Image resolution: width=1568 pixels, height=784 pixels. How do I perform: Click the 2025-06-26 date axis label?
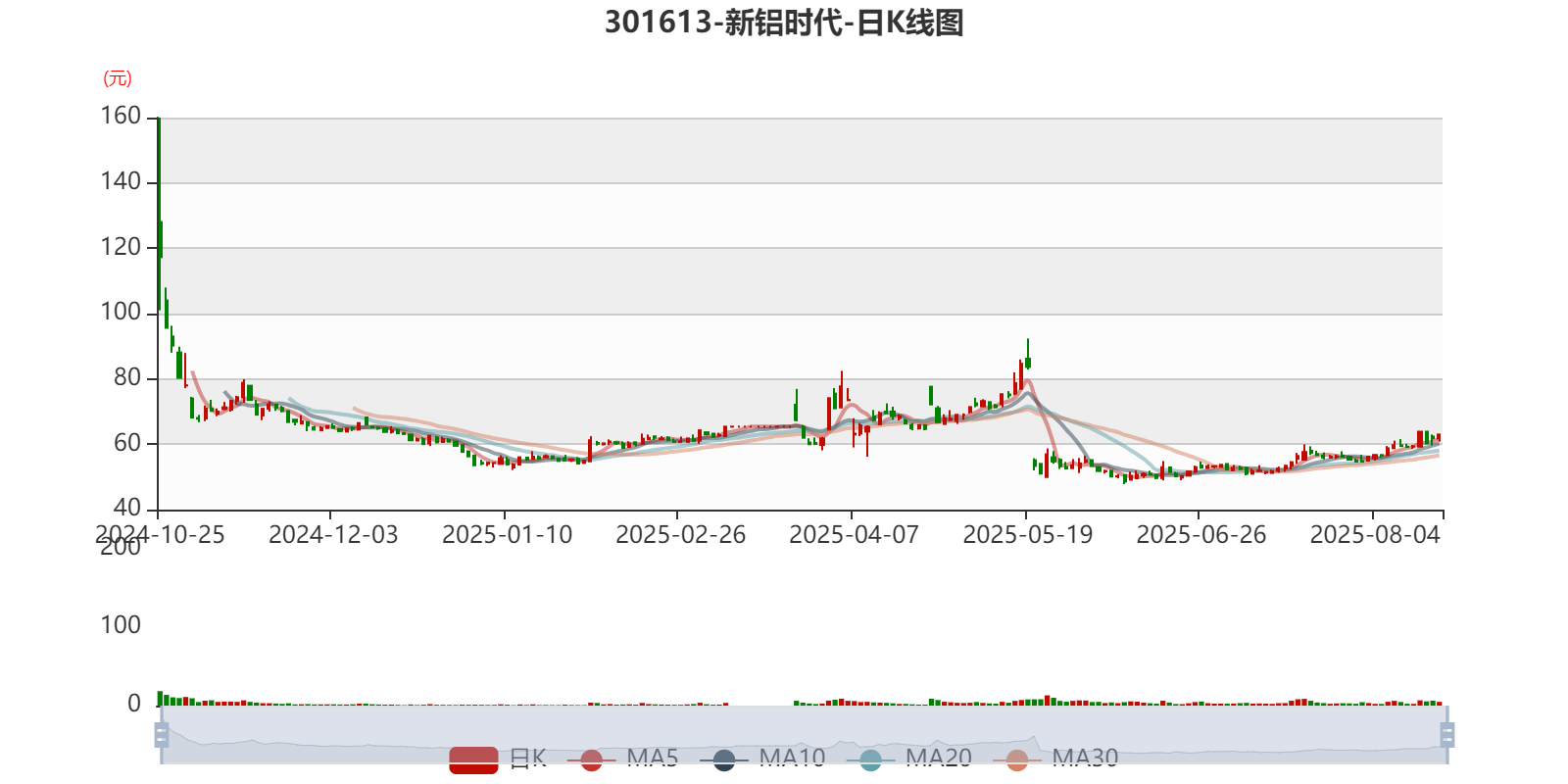1200,535
